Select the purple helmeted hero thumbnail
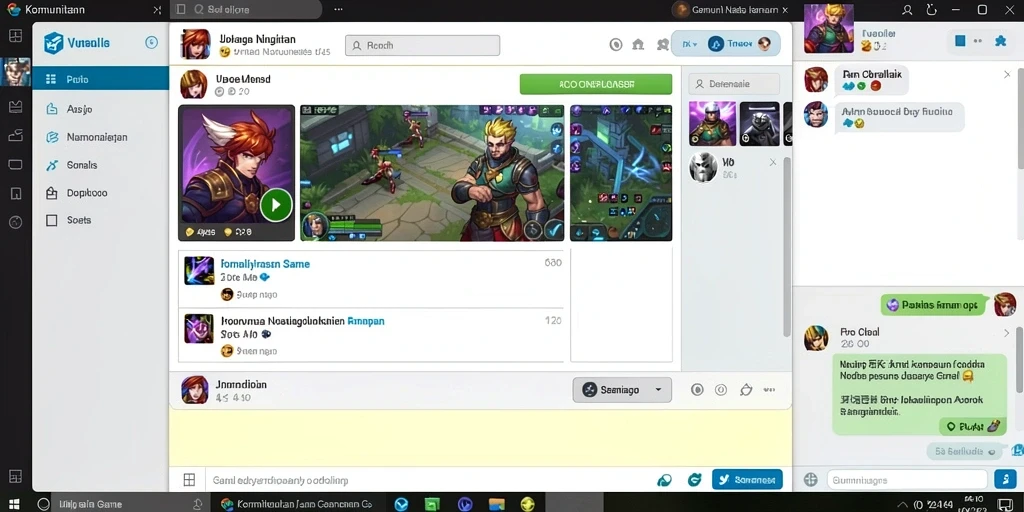 (712, 123)
